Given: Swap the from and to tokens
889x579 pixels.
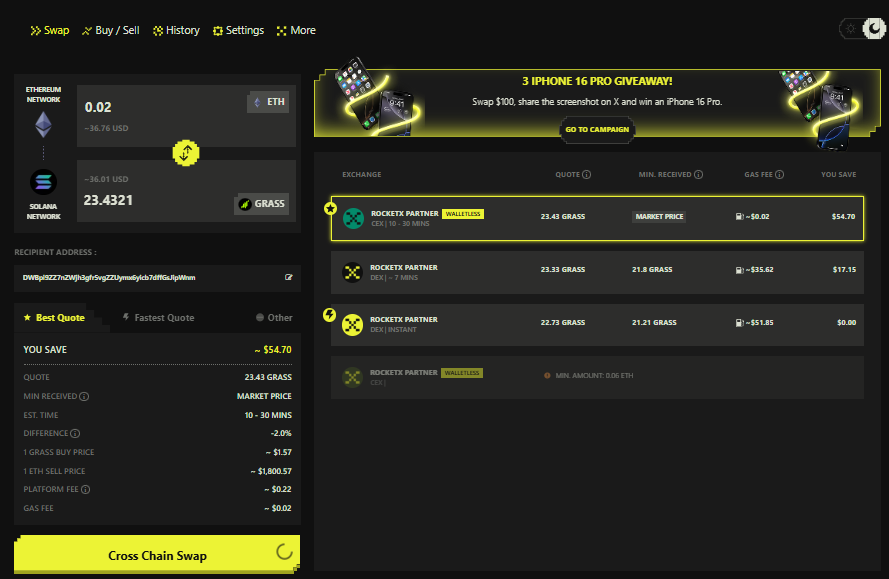Looking at the screenshot, I should (186, 153).
